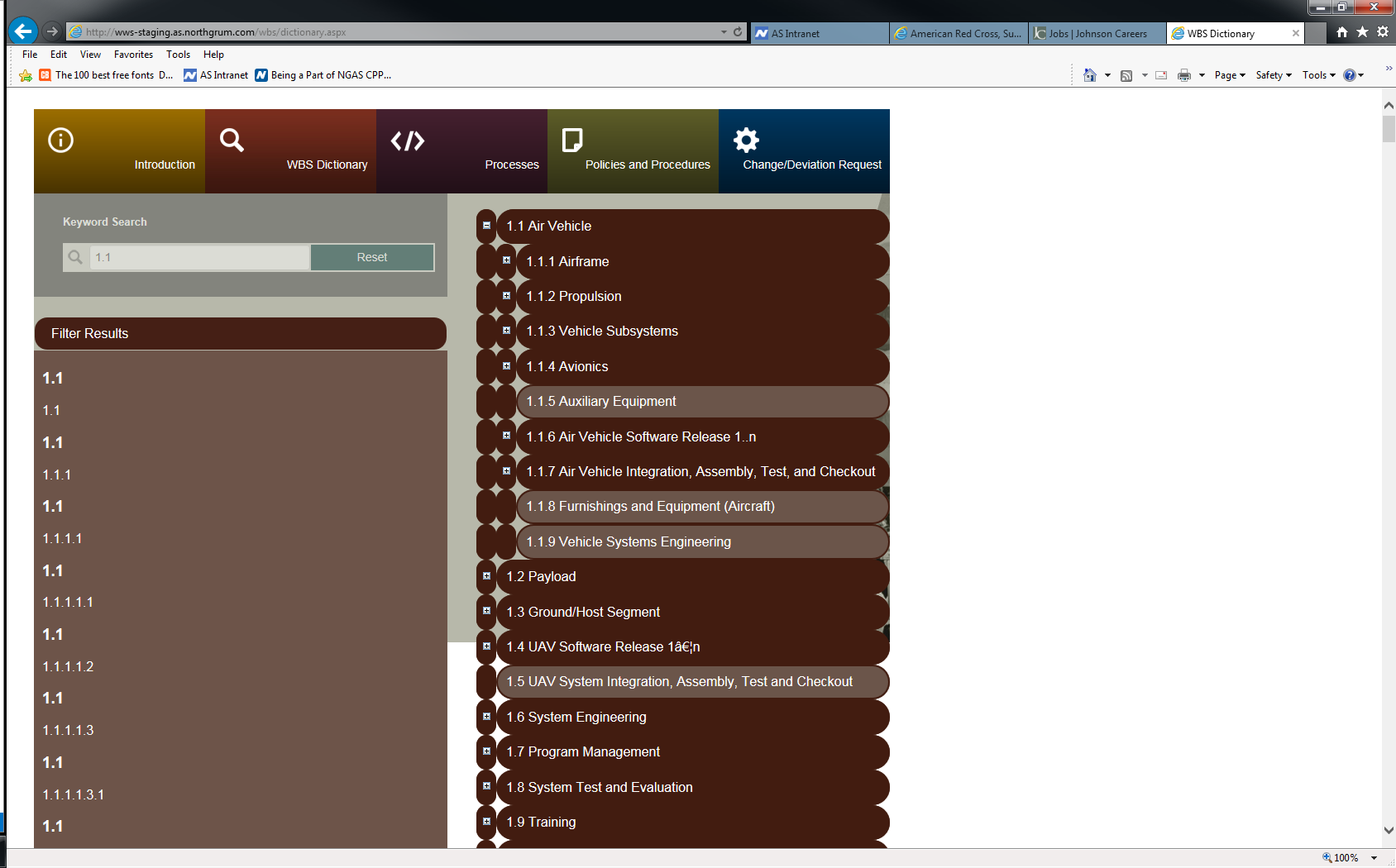Viewport: 1396px width, 868px height.
Task: Expand the 1.1.1 Airframe node
Action: (x=506, y=260)
